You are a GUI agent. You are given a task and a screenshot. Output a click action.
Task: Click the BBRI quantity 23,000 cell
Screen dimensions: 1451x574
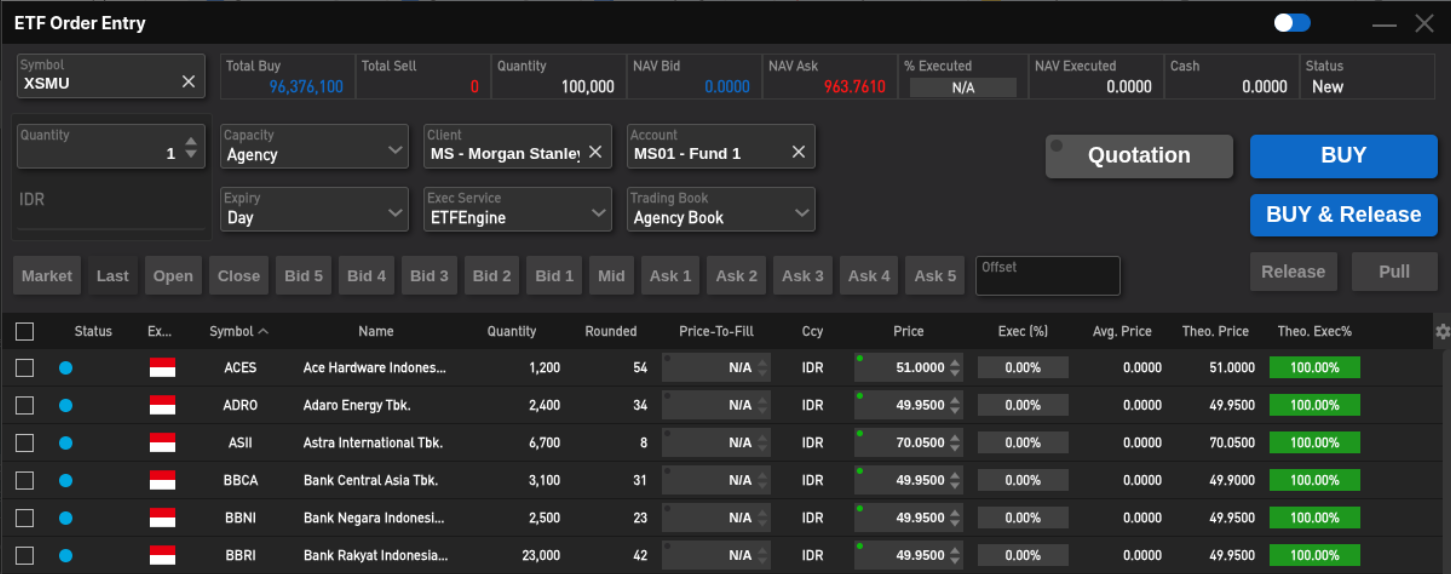tap(541, 555)
